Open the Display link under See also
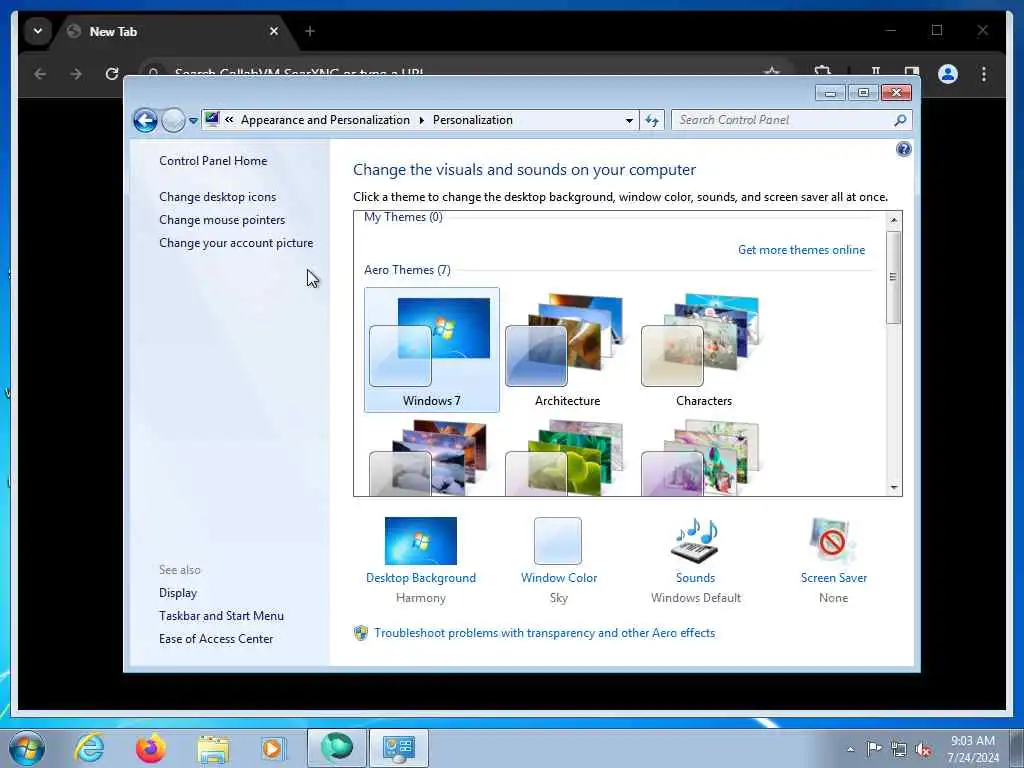 [178, 592]
